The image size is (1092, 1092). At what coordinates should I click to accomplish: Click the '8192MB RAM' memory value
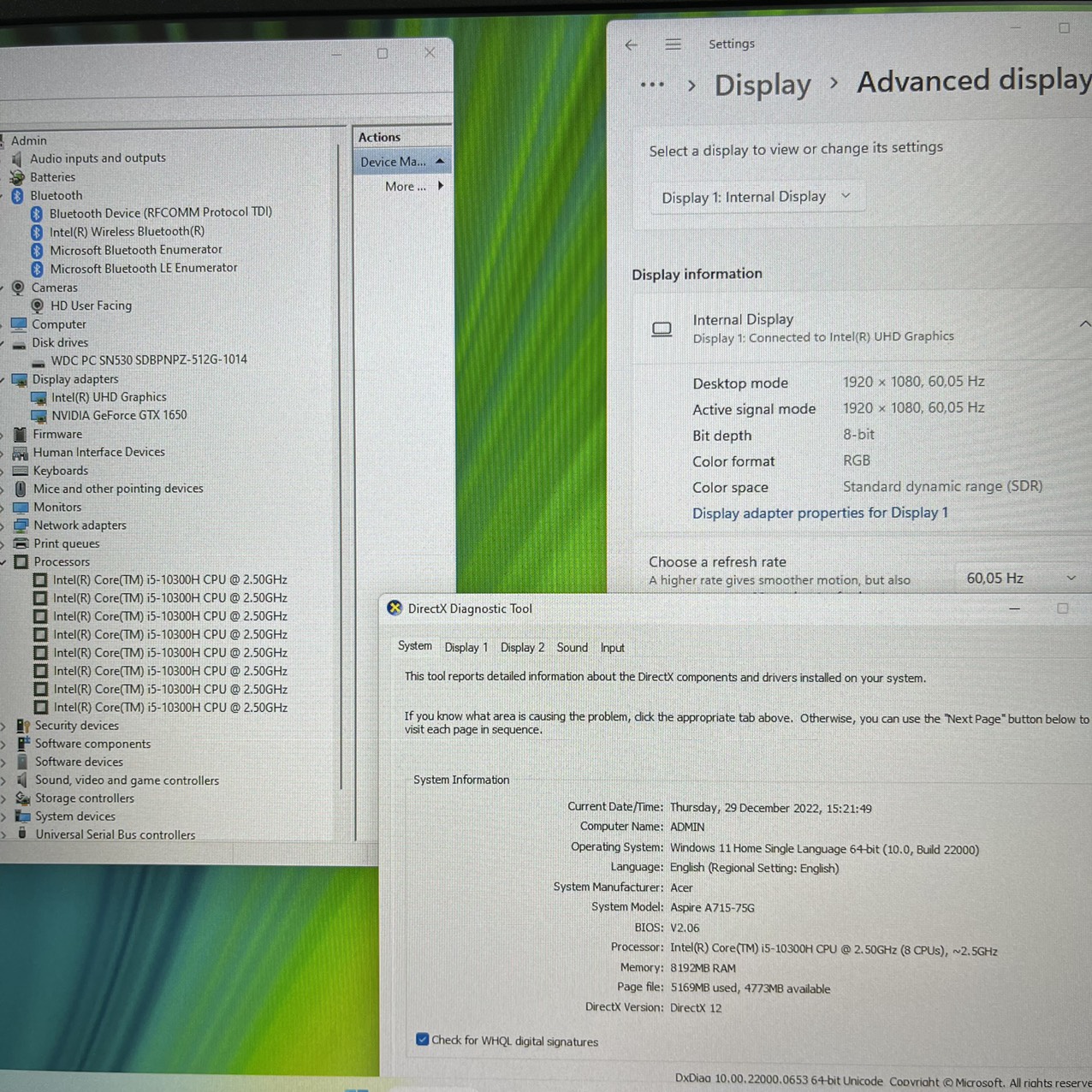[703, 968]
